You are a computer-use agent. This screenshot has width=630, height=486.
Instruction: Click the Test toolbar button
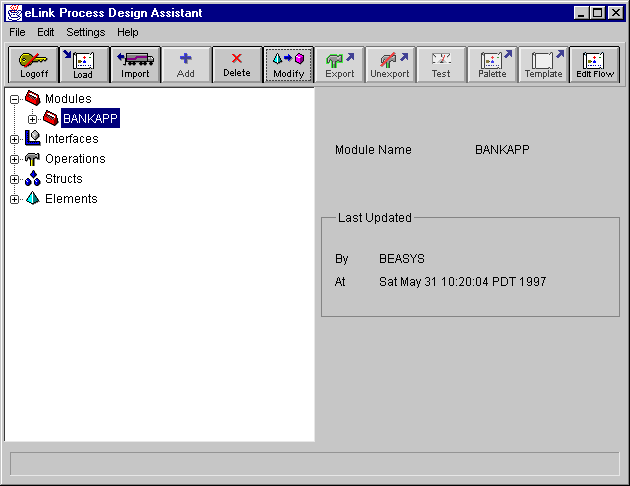pos(441,65)
